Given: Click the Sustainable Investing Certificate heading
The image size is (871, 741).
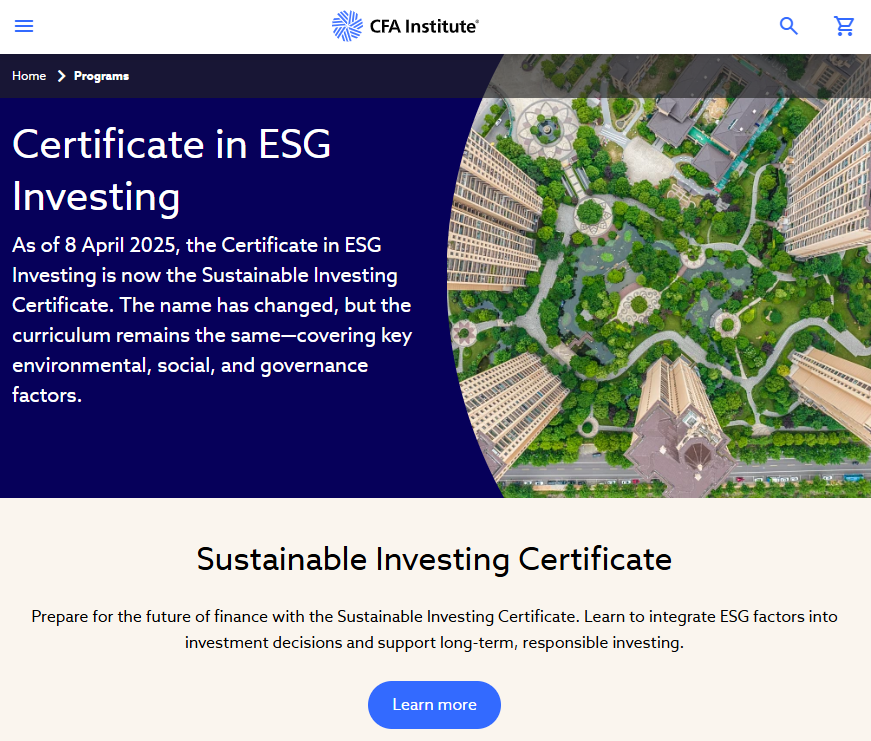Looking at the screenshot, I should point(434,558).
